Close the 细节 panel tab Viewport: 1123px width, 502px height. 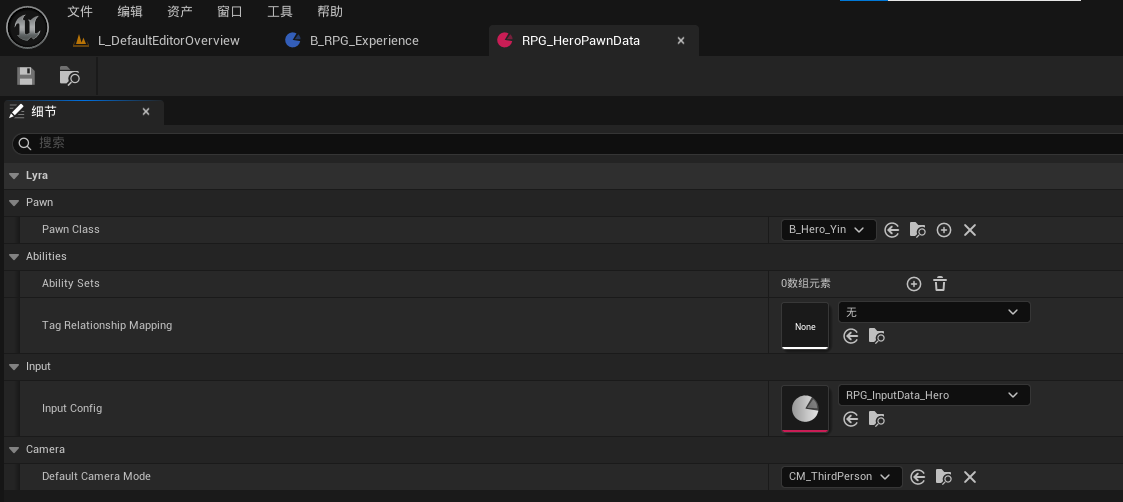click(146, 112)
